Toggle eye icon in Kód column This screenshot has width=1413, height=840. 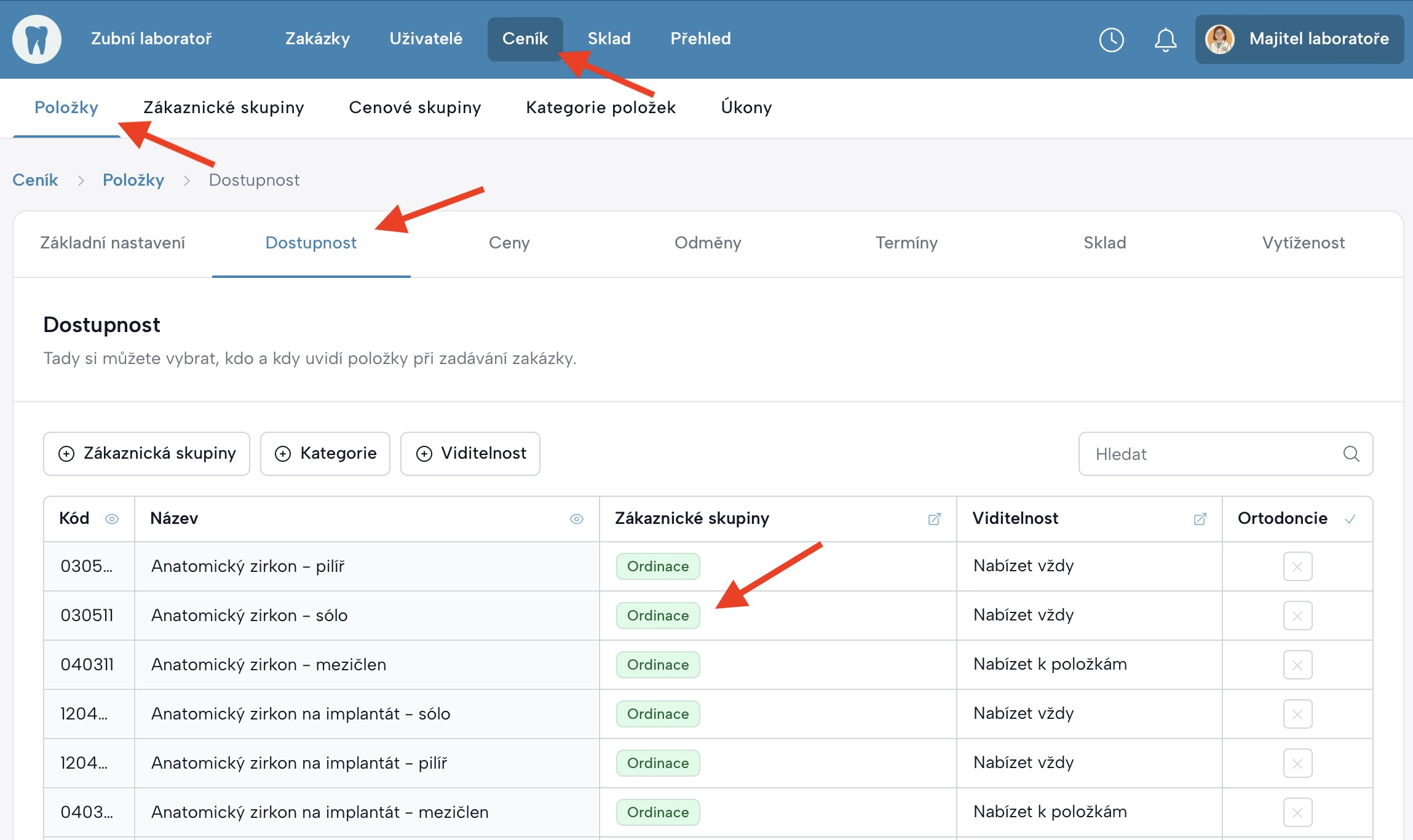tap(112, 519)
